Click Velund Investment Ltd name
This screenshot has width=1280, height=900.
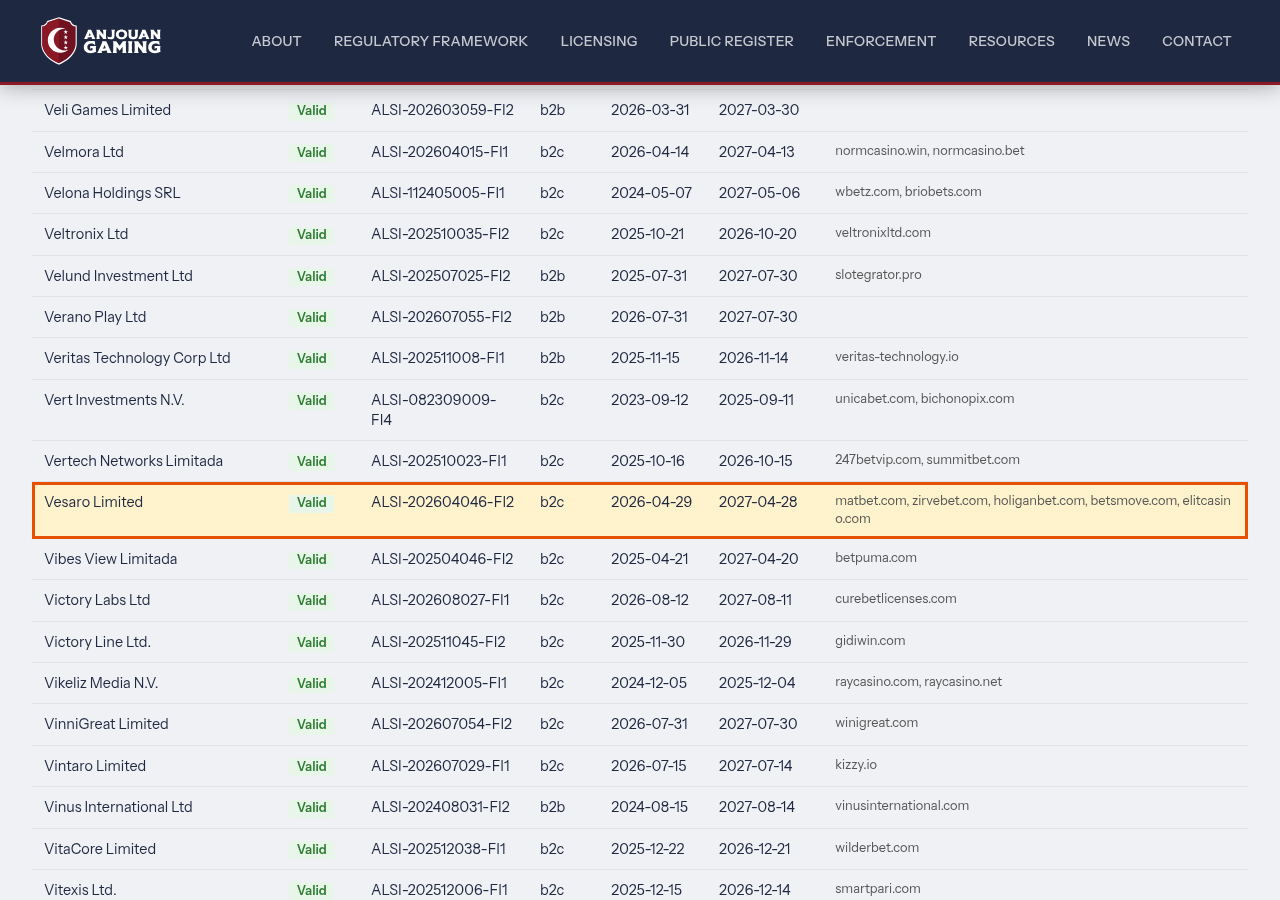click(x=118, y=276)
